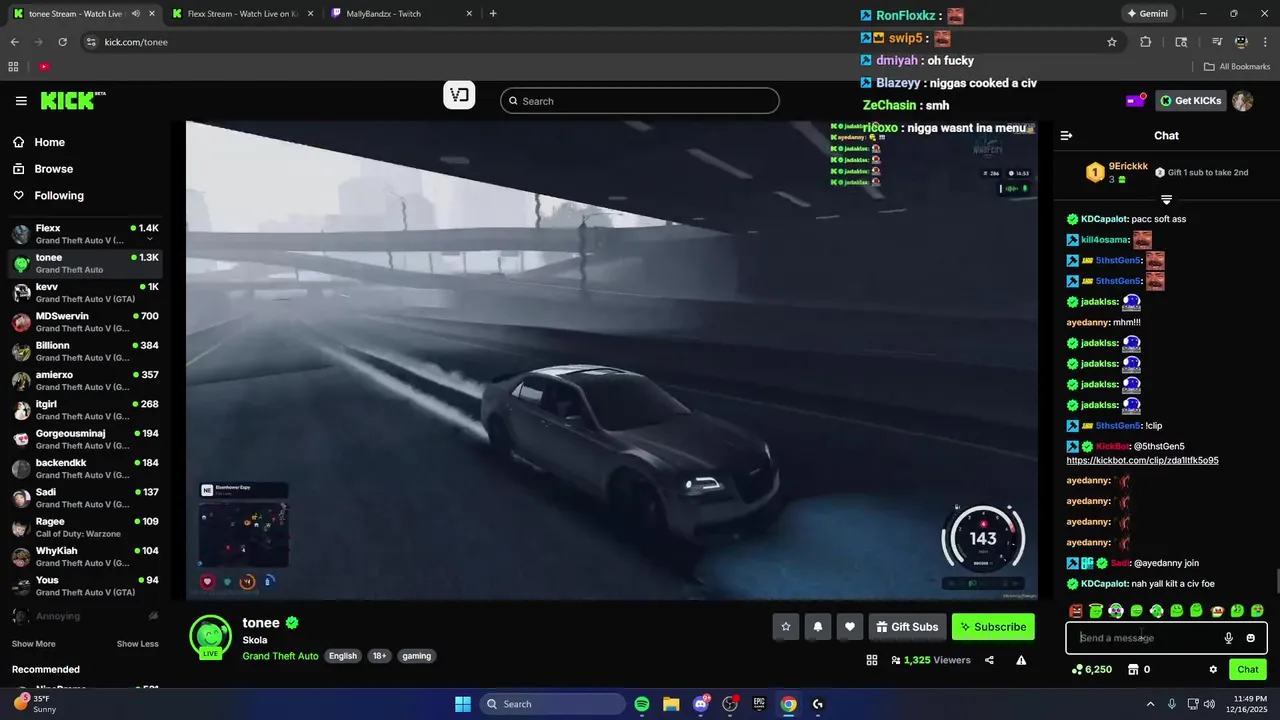Screen dimensions: 1280x720
Task: Open the YouTube bookmark shortcut
Action: click(x=44, y=67)
